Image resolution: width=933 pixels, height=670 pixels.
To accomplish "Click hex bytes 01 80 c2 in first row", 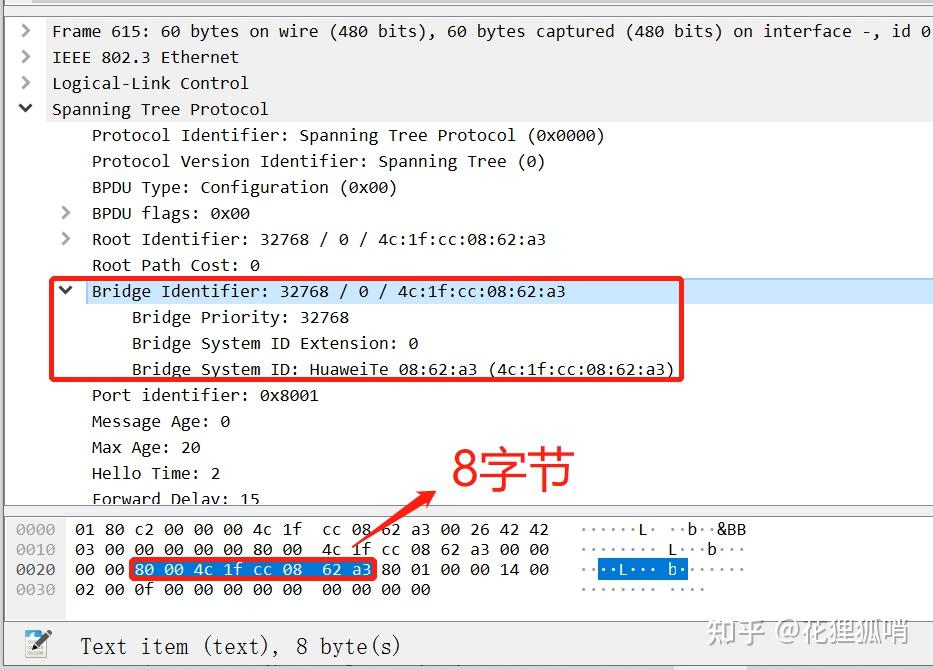I will click(114, 530).
